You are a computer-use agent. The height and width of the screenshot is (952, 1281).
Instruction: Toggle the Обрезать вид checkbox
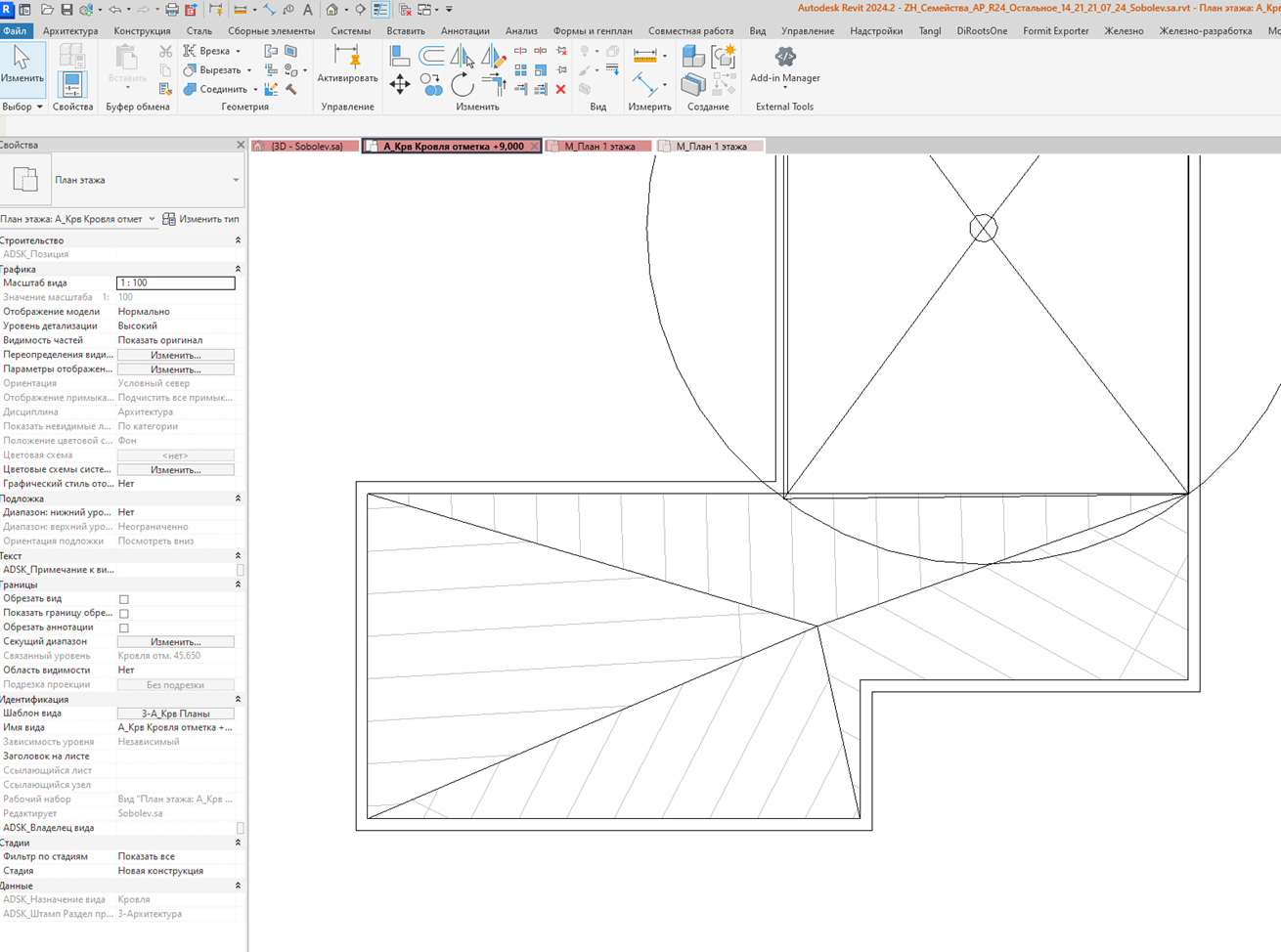click(x=124, y=599)
